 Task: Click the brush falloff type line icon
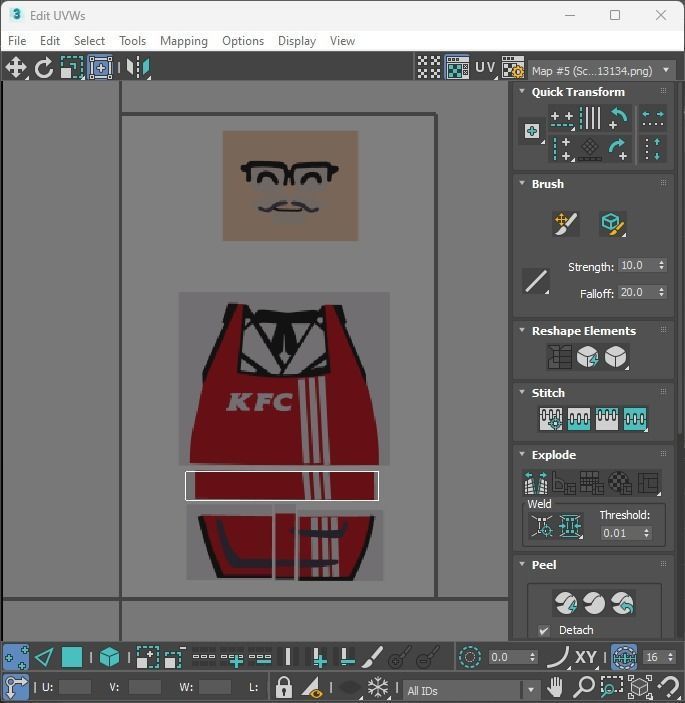pos(536,282)
